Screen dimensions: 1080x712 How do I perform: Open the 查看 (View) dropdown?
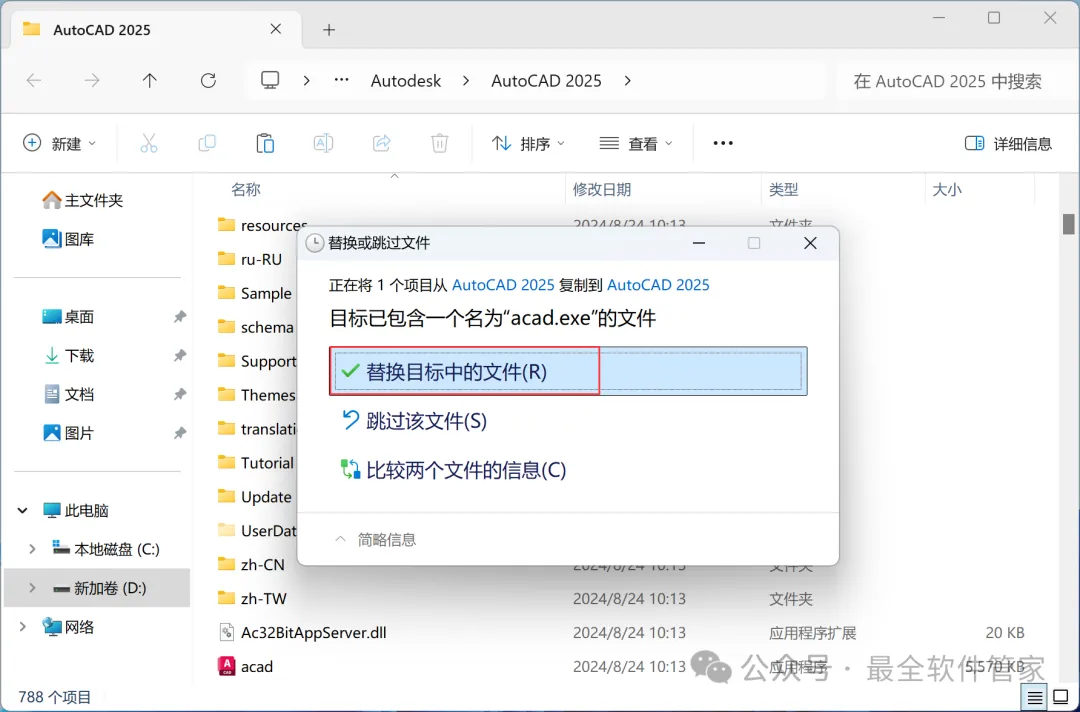point(636,143)
